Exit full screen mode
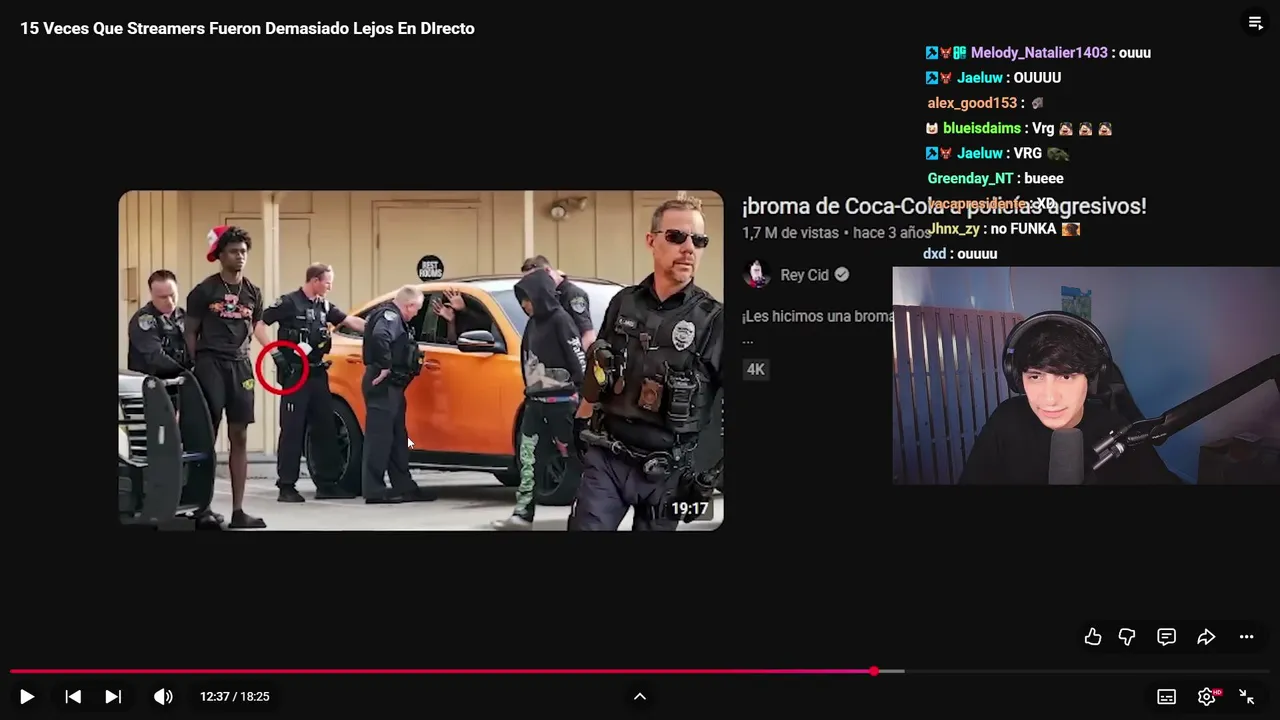This screenshot has height=720, width=1280. click(x=1247, y=697)
